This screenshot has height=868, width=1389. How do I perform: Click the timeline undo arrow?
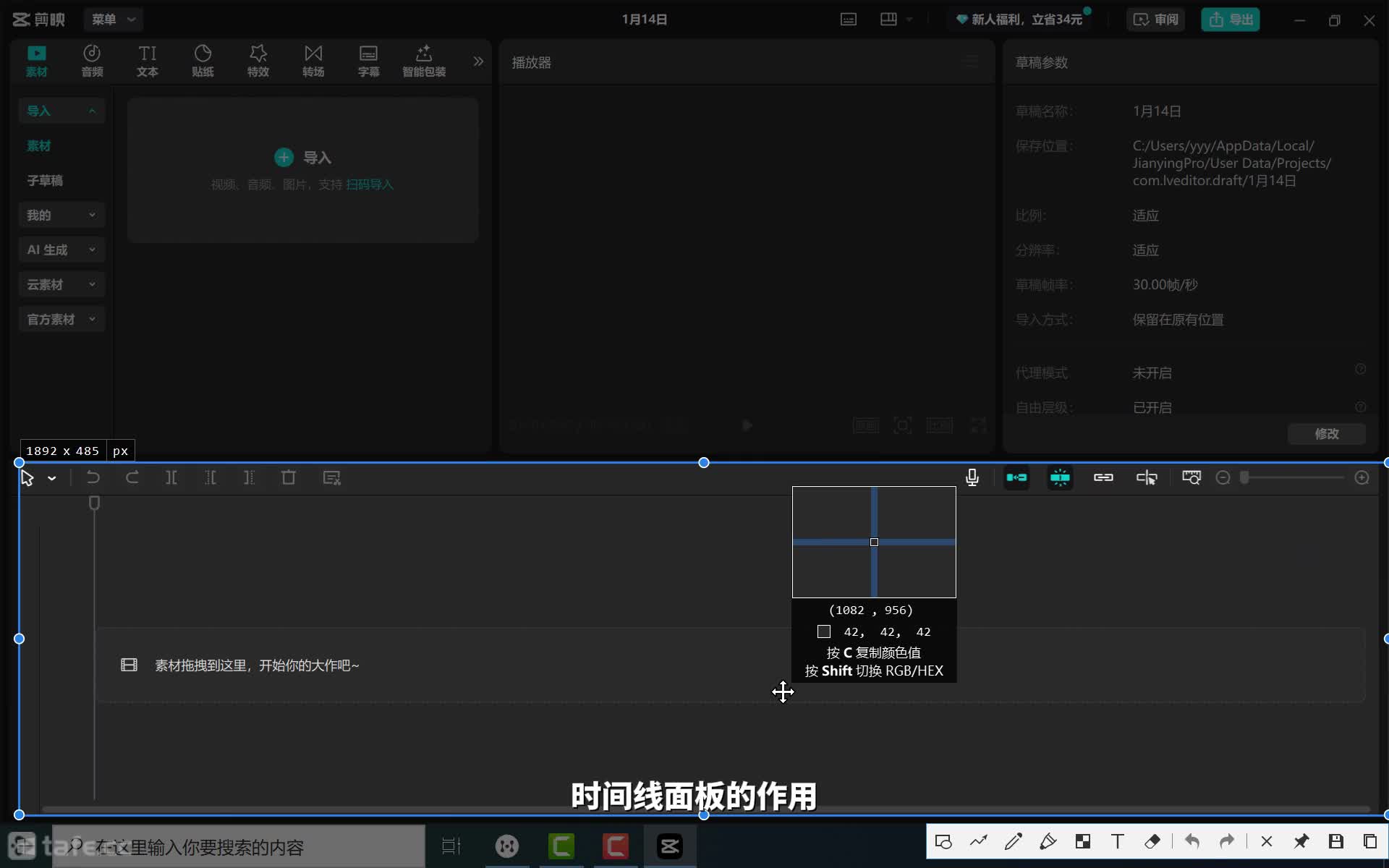click(93, 477)
